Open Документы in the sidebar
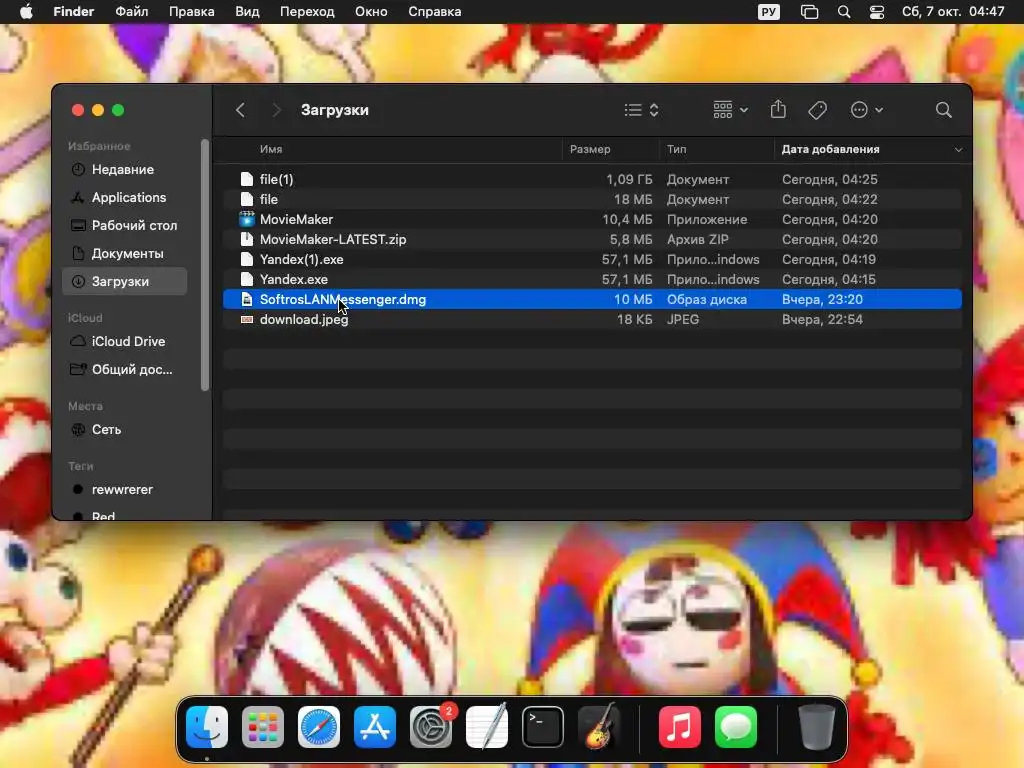Image resolution: width=1024 pixels, height=768 pixels. (x=125, y=253)
